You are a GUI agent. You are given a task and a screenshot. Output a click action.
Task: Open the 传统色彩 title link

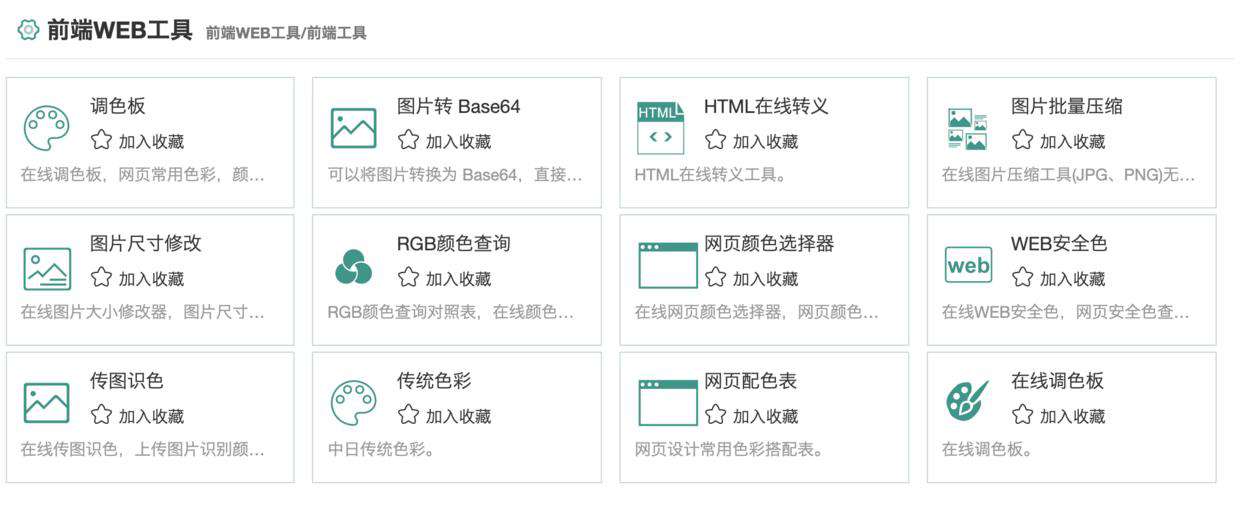point(434,381)
